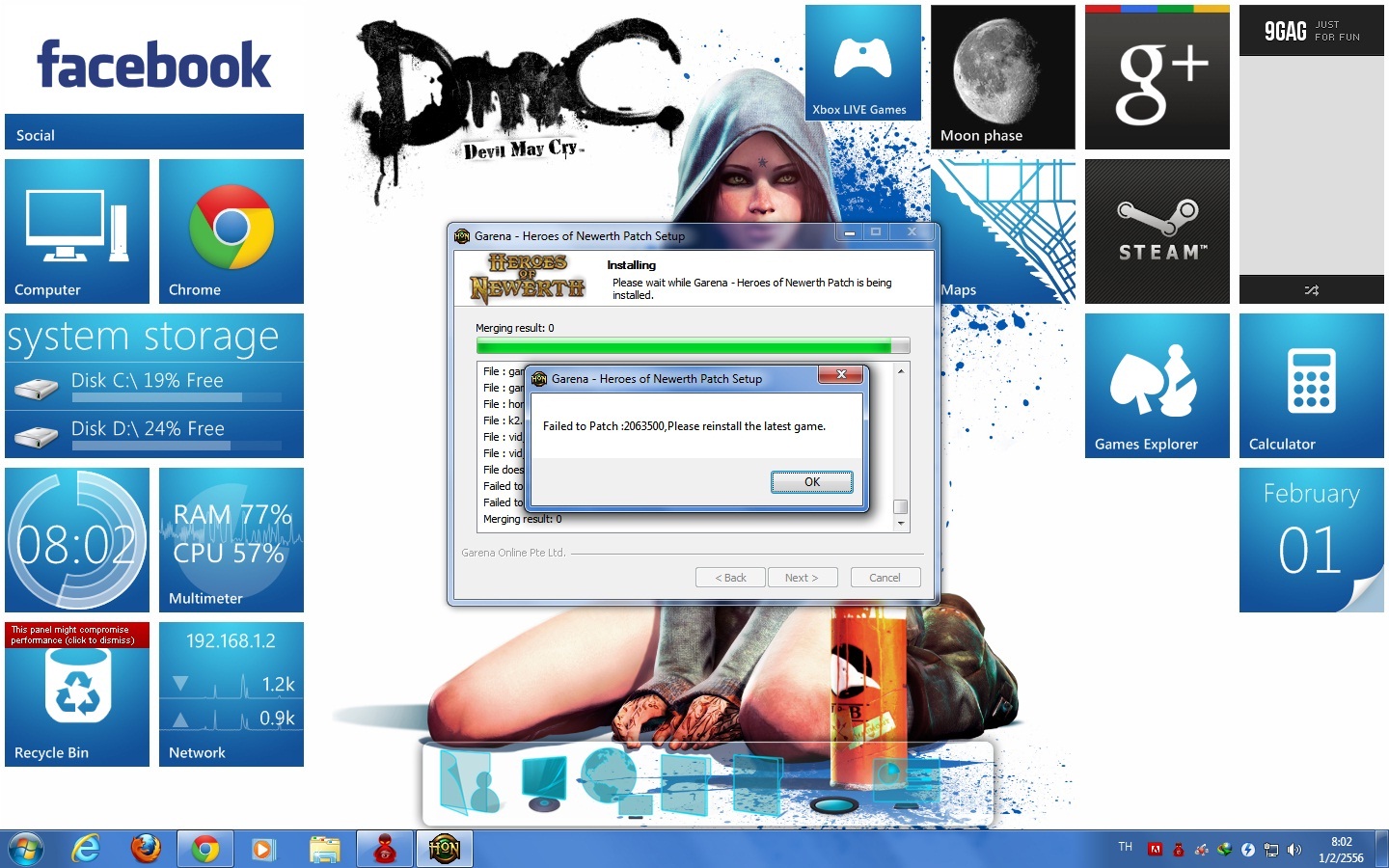Viewport: 1389px width, 868px height.
Task: Open the Google+ tile
Action: coord(1157,77)
